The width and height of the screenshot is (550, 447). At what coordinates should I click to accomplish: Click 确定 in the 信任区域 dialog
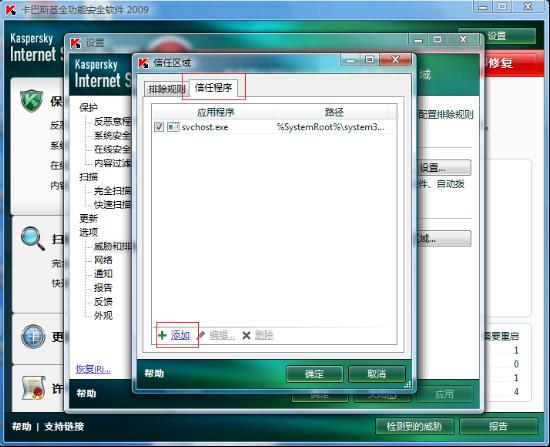coord(314,374)
